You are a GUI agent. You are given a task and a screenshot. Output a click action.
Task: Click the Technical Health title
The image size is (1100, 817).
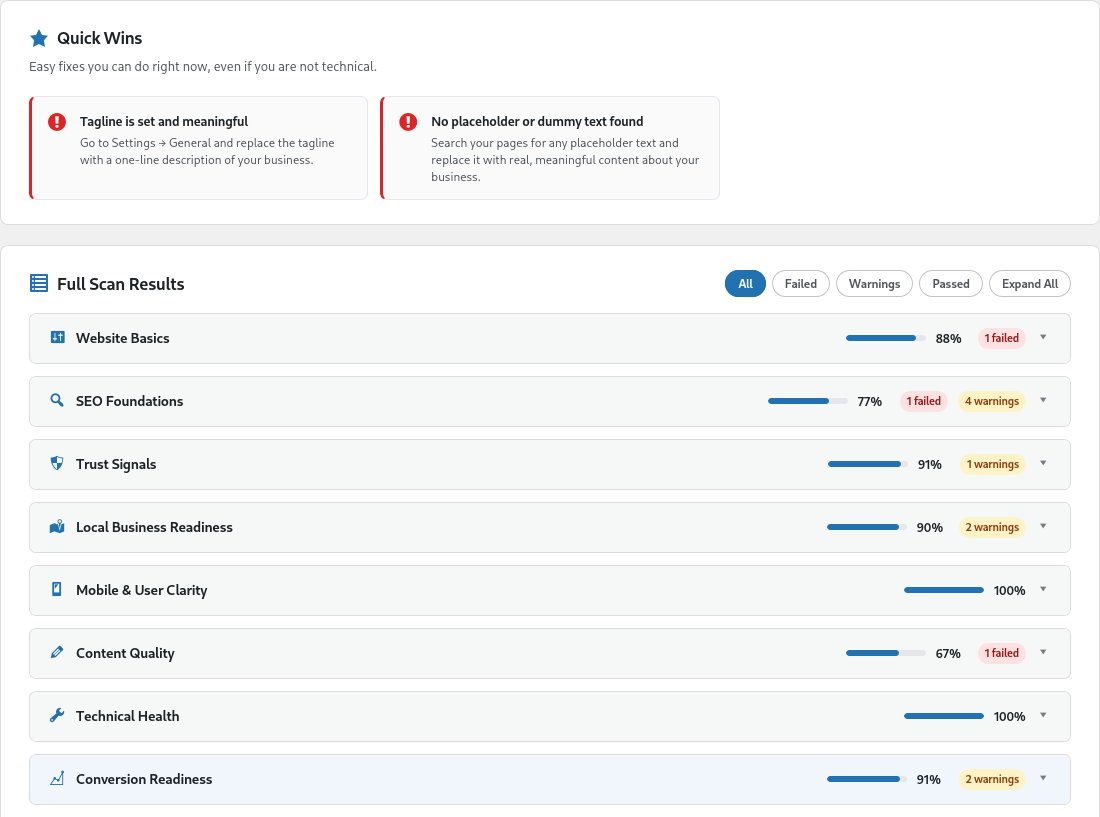[128, 716]
